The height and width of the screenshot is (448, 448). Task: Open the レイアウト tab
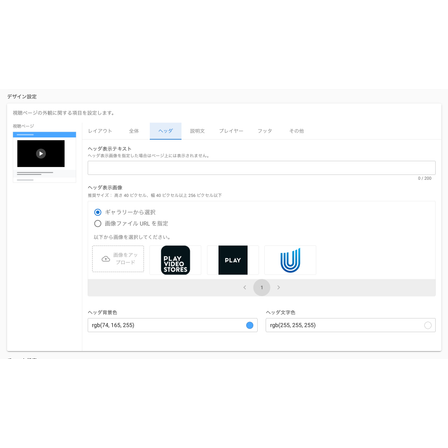tap(100, 131)
